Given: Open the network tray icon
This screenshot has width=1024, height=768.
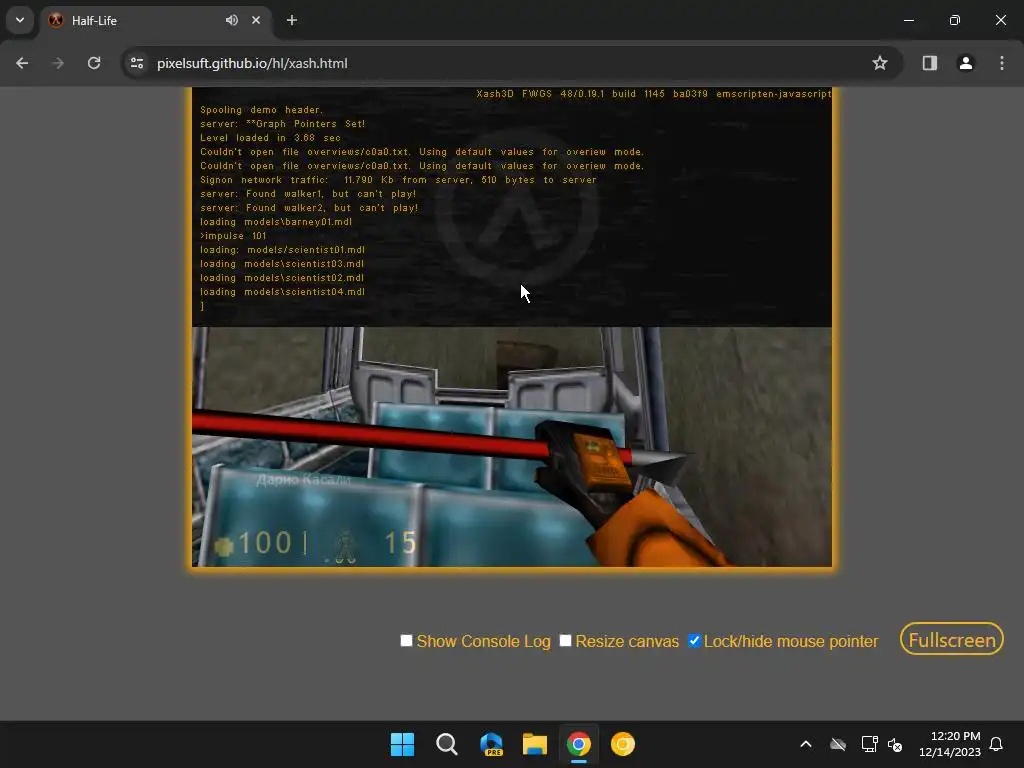Looking at the screenshot, I should (x=869, y=744).
